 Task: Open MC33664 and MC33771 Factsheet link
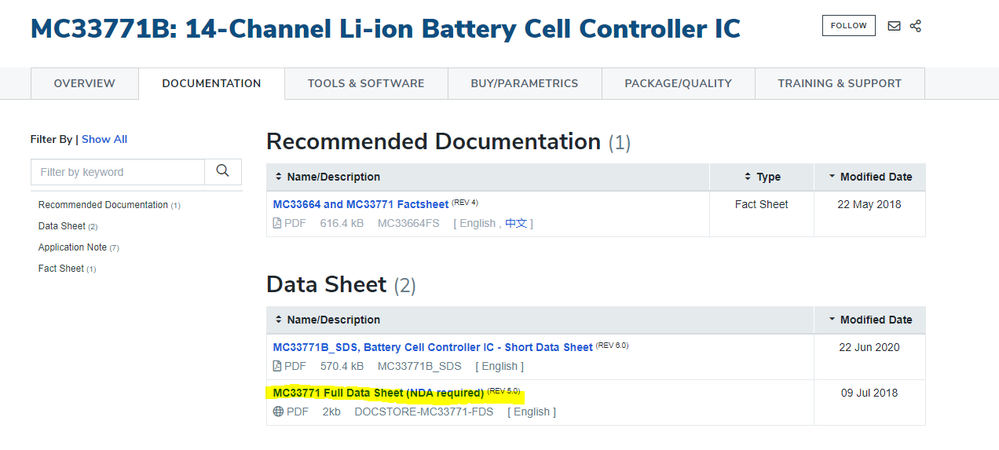(x=360, y=204)
